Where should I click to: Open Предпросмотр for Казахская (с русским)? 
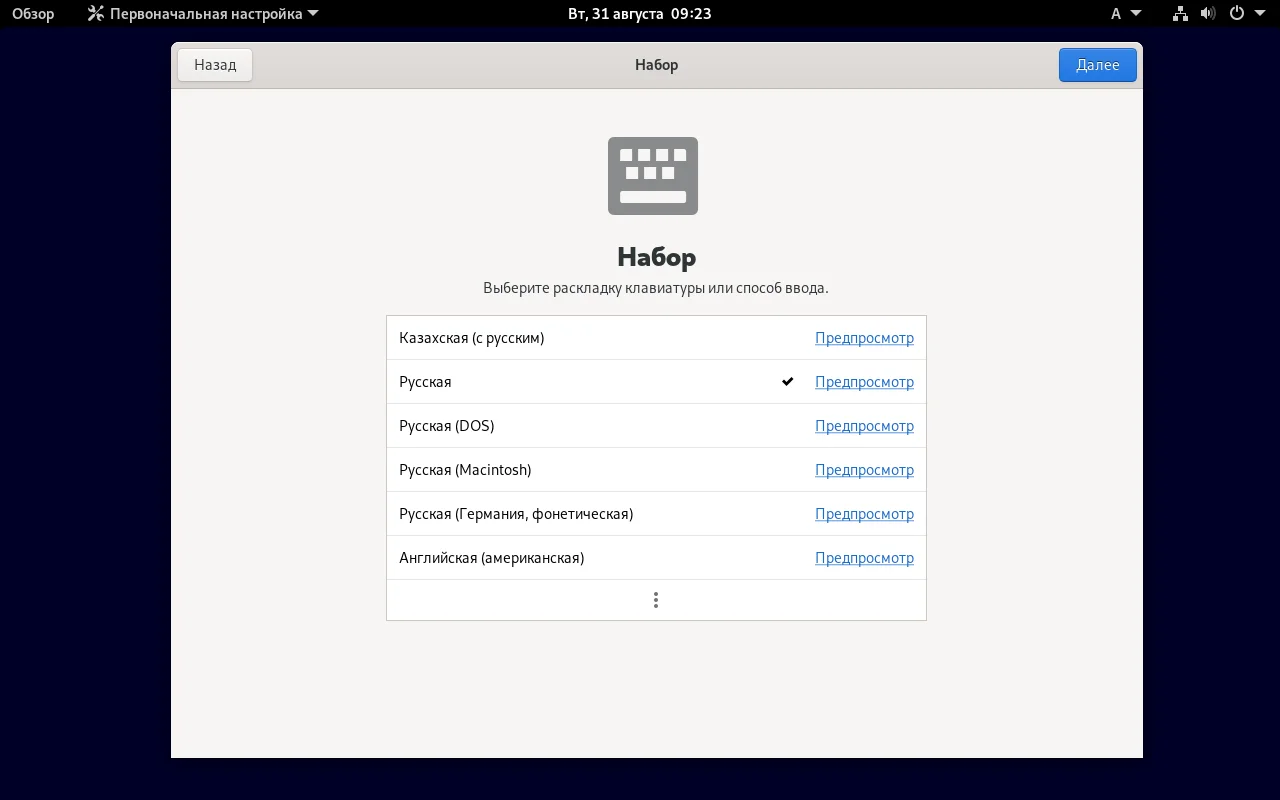[864, 337]
